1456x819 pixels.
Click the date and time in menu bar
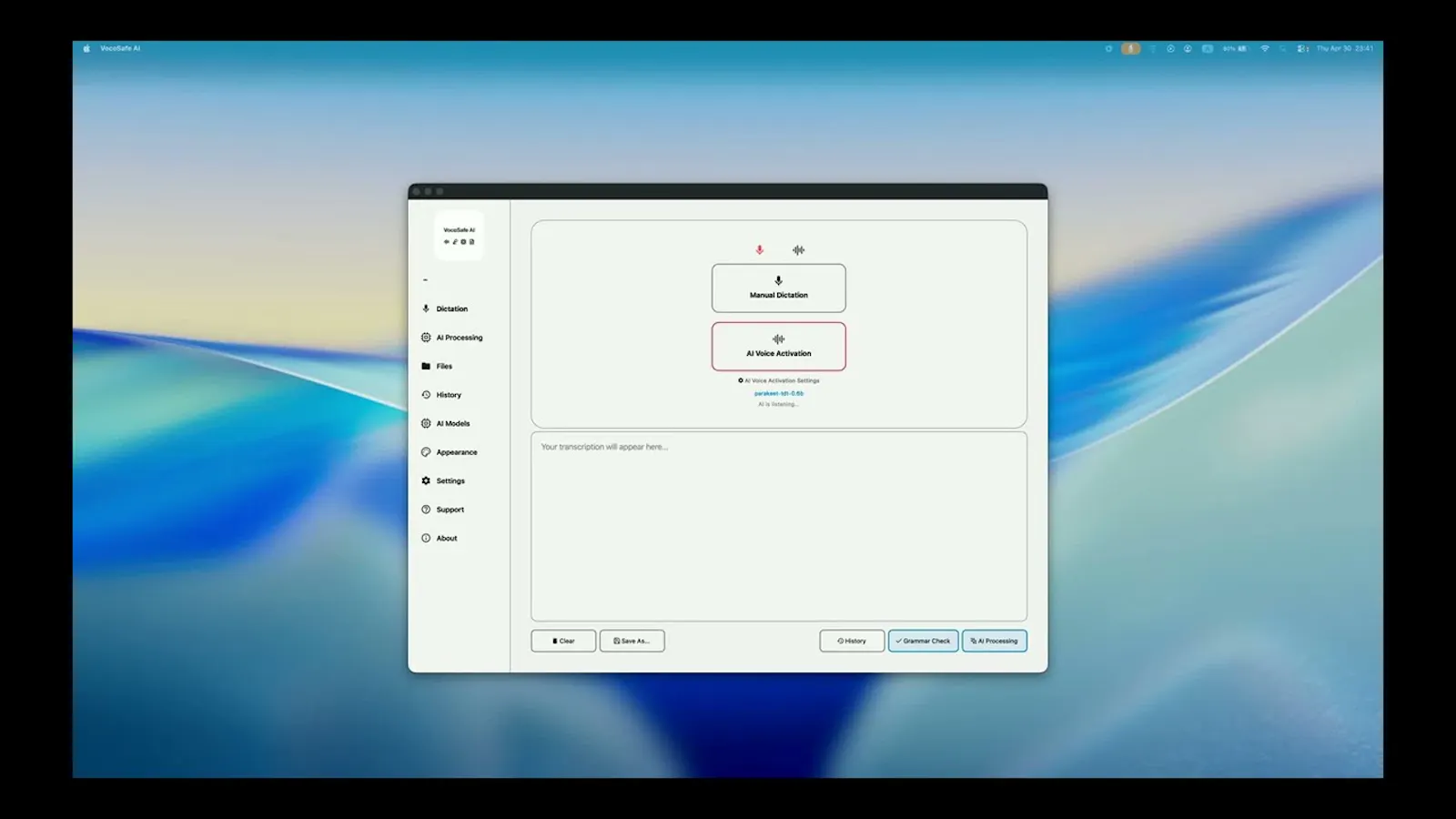1345,48
